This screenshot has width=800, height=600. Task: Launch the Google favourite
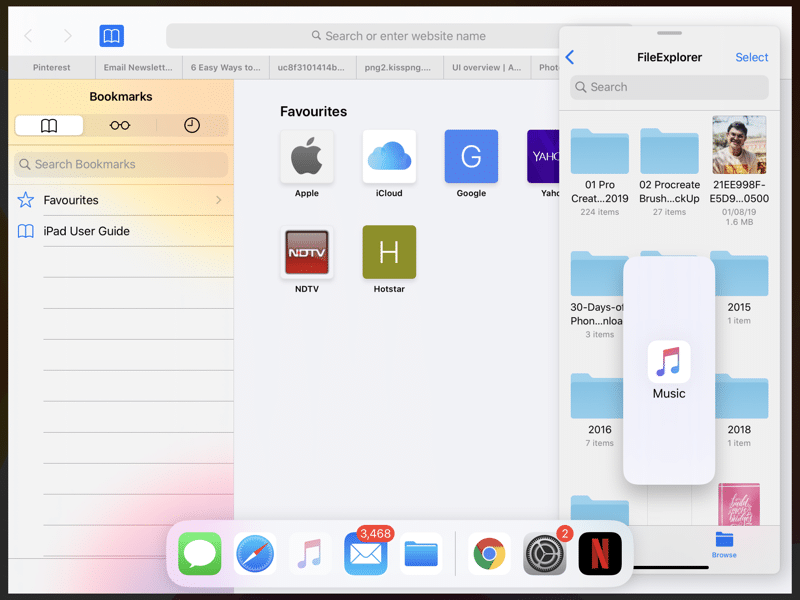(x=471, y=157)
